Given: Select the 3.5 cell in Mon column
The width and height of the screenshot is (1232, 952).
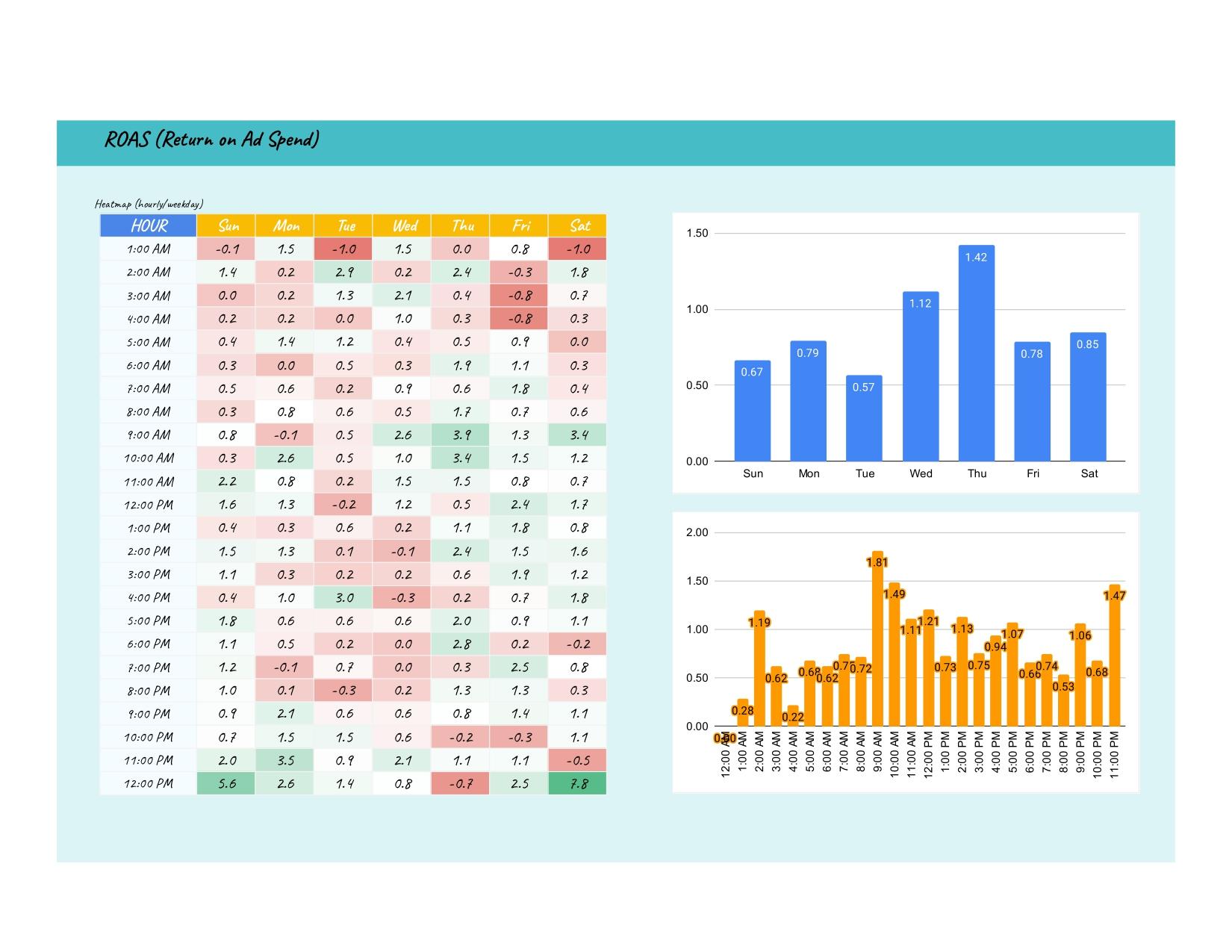Looking at the screenshot, I should (x=285, y=760).
